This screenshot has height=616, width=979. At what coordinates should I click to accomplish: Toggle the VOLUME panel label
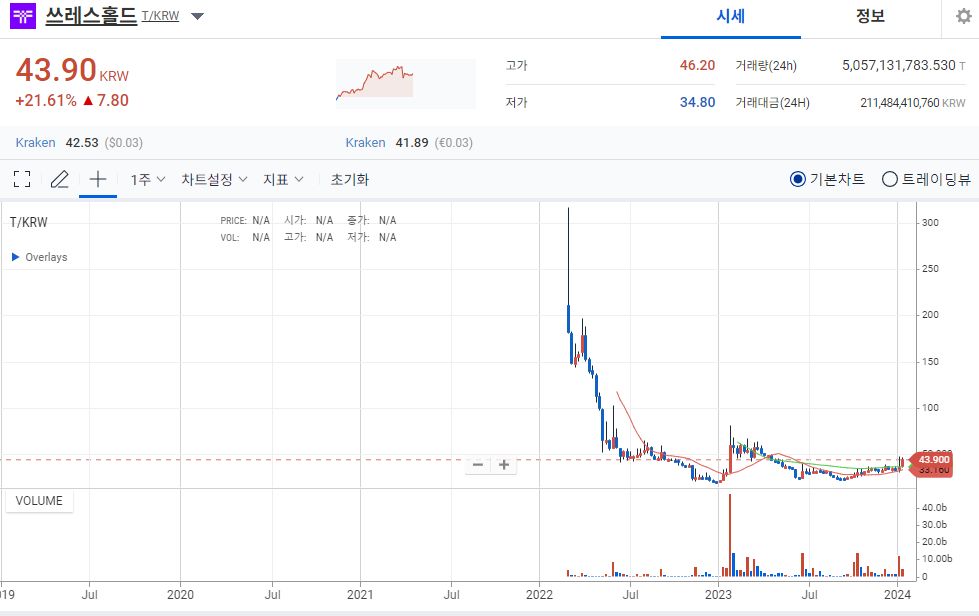39,500
